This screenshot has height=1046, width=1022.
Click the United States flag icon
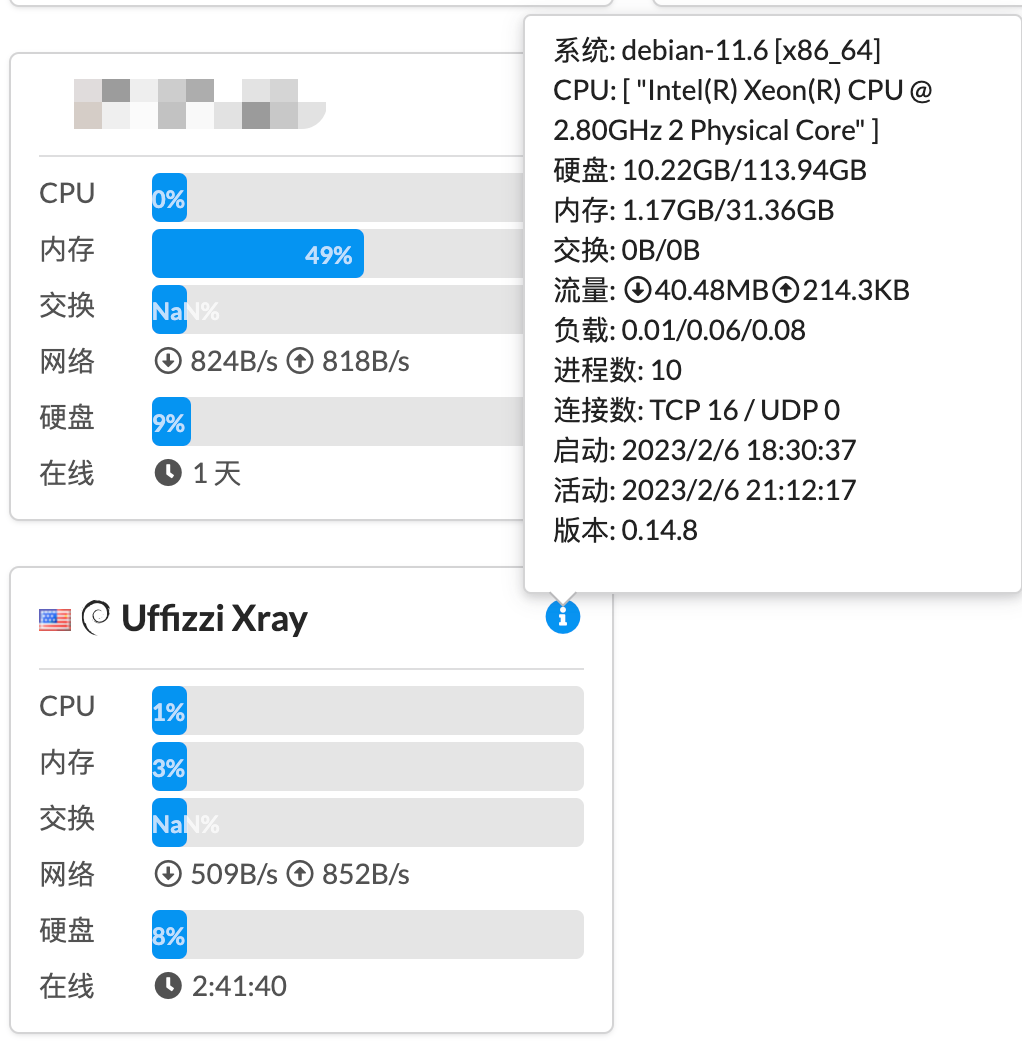[x=55, y=618]
